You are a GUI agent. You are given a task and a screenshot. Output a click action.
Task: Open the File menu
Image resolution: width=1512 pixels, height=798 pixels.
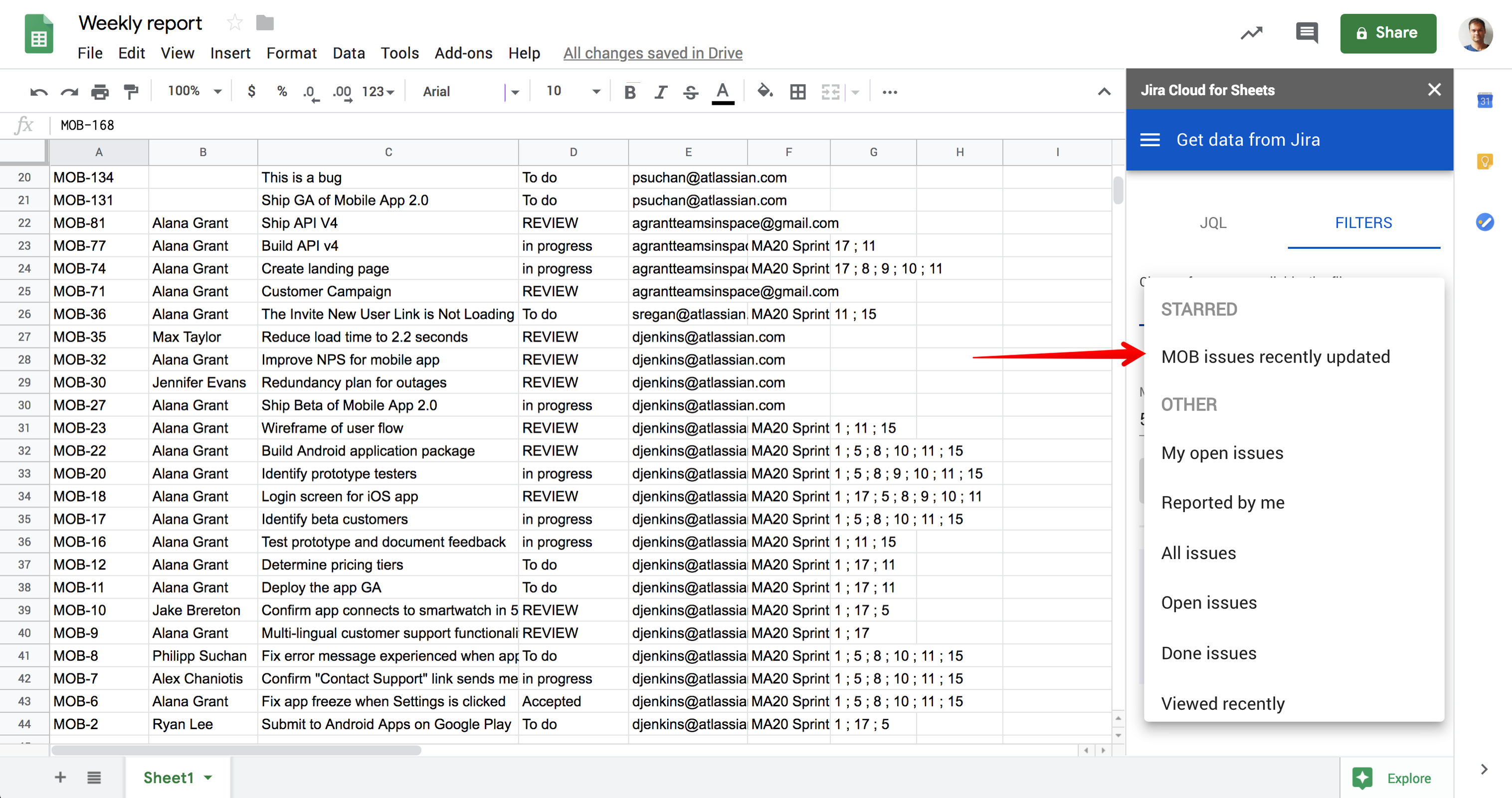tap(90, 53)
